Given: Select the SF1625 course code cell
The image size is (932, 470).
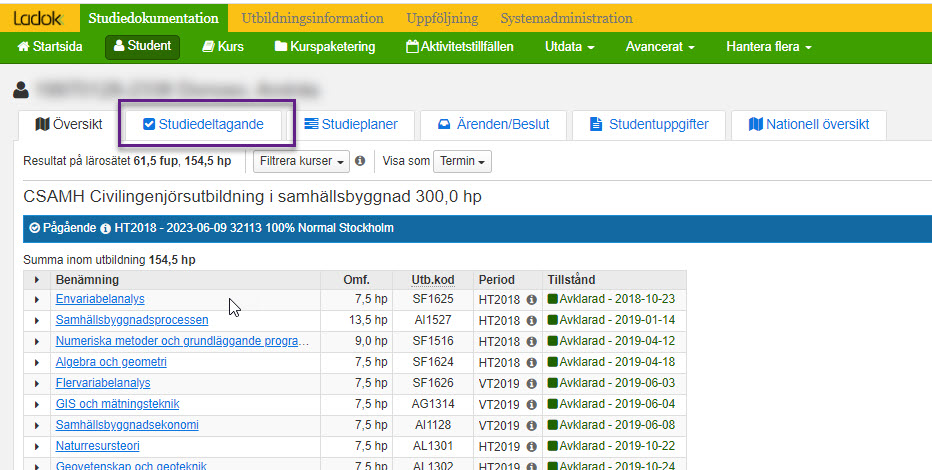Looking at the screenshot, I should 433,299.
